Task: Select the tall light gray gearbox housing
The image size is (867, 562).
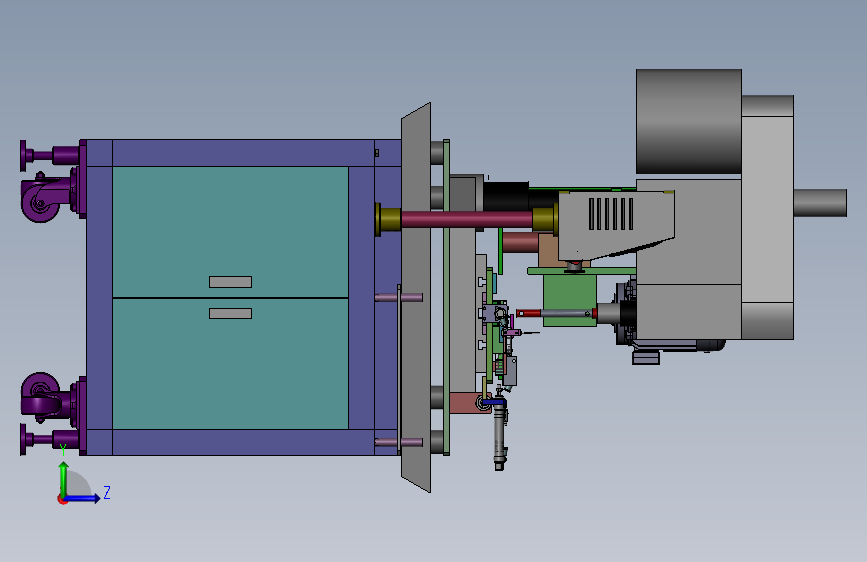Action: pyautogui.click(x=767, y=217)
